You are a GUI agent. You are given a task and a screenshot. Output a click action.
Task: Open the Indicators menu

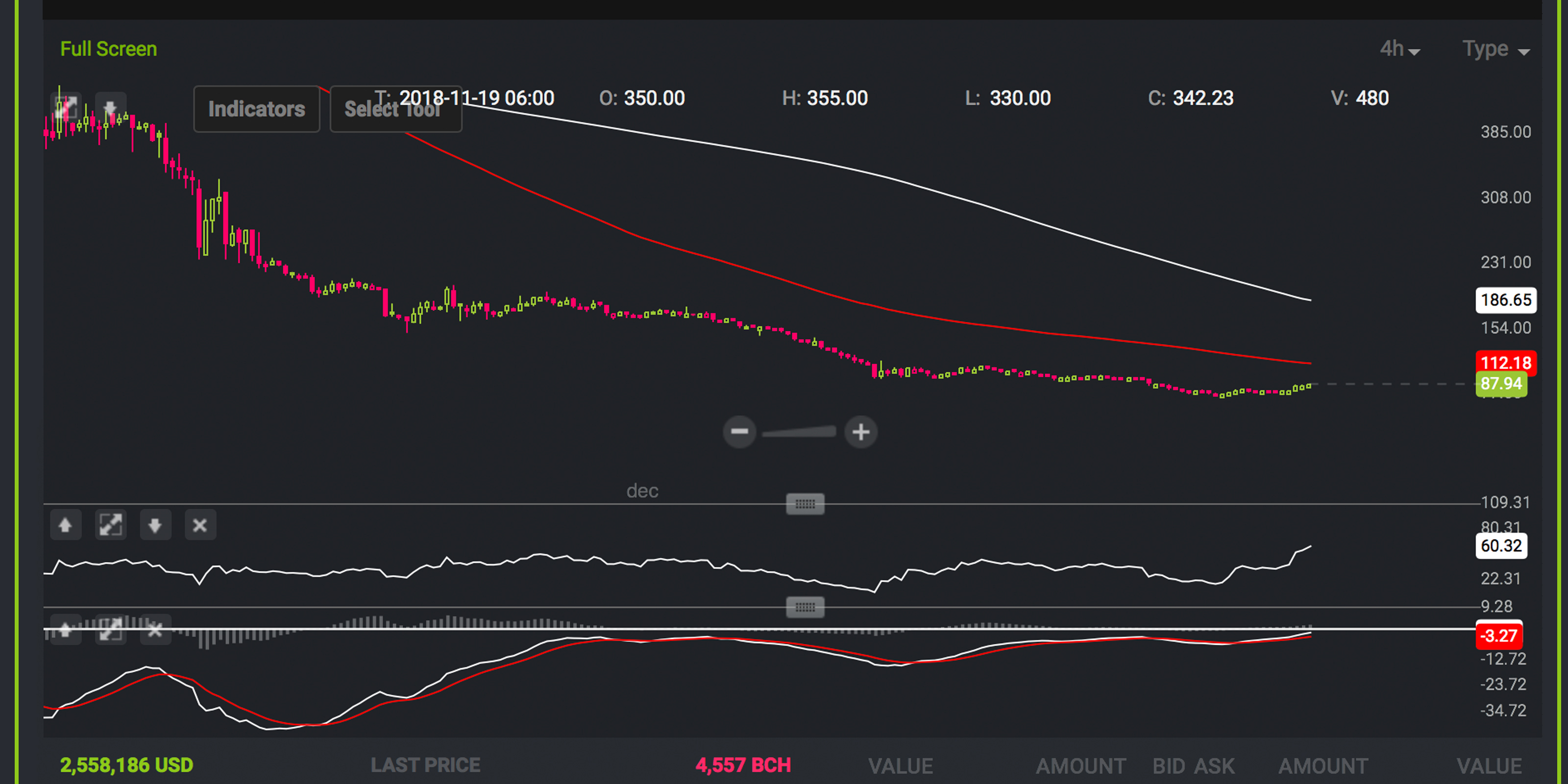[x=256, y=109]
